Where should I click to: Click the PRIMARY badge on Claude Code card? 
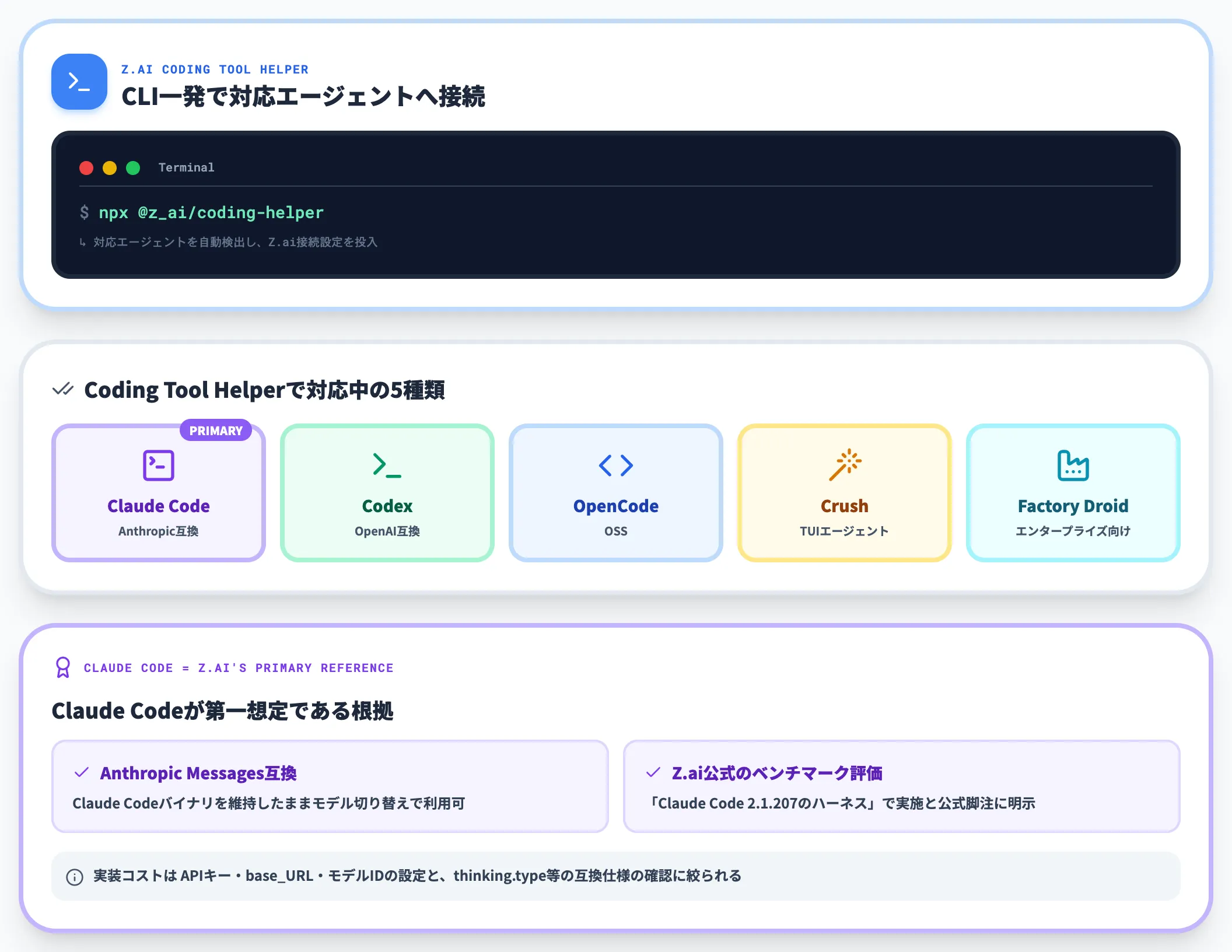pyautogui.click(x=216, y=430)
